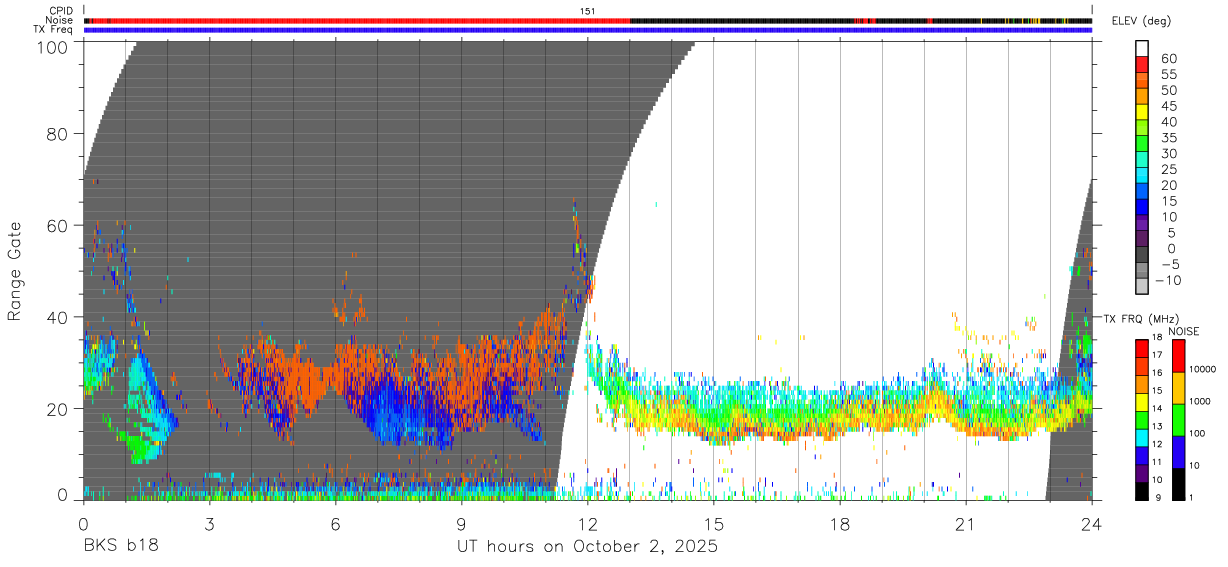The image size is (1228, 567).
Task: Click x-axis tick label 18
Action: click(840, 523)
